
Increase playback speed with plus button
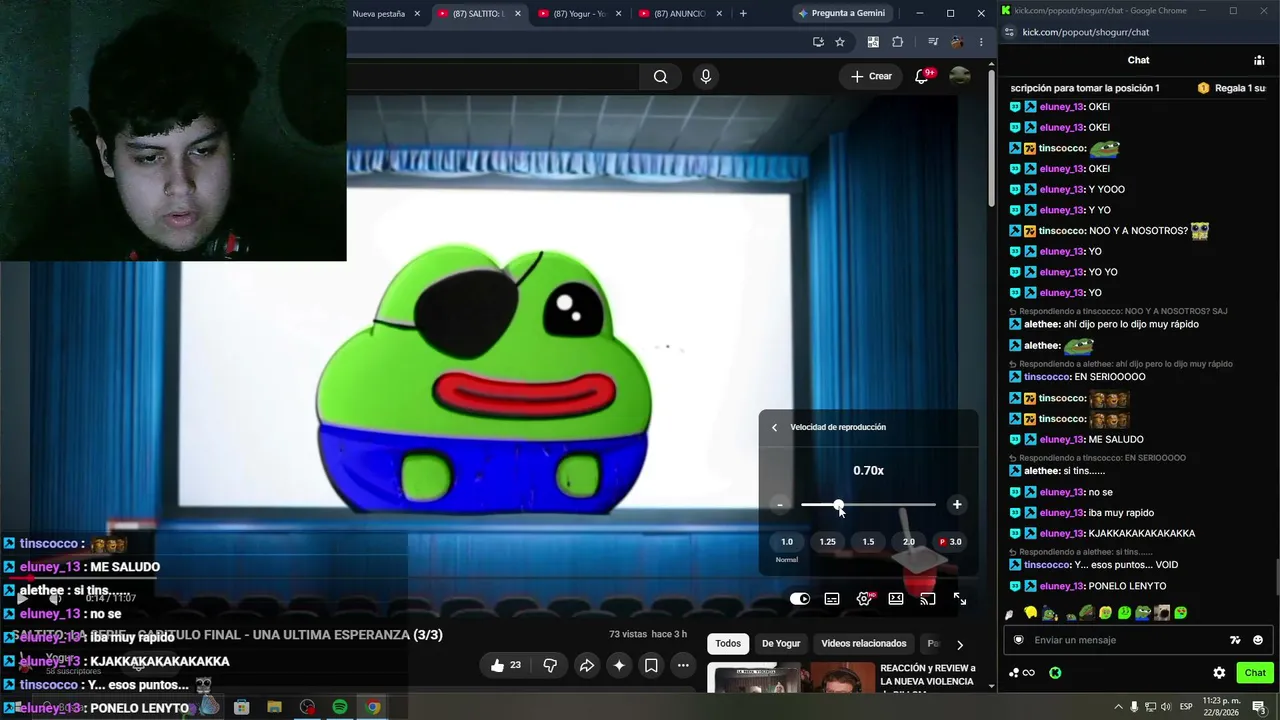point(957,505)
